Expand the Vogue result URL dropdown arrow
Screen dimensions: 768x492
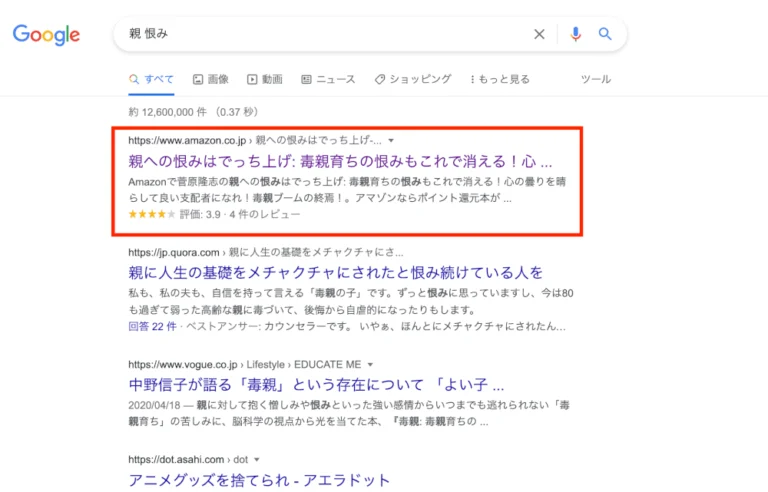(370, 364)
